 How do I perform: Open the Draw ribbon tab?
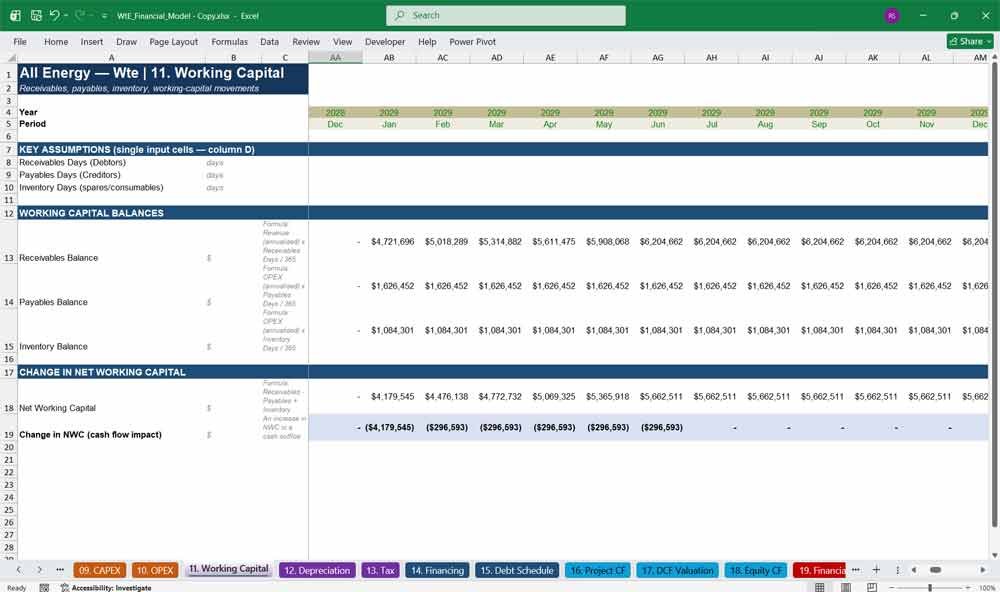click(126, 41)
